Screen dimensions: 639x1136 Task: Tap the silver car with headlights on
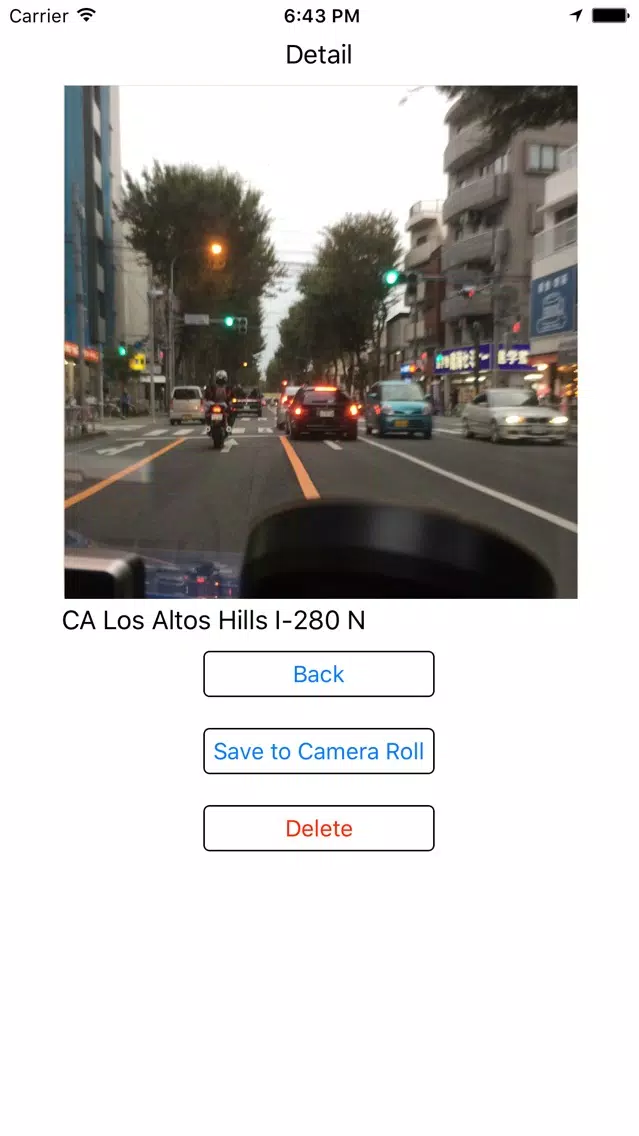click(515, 416)
